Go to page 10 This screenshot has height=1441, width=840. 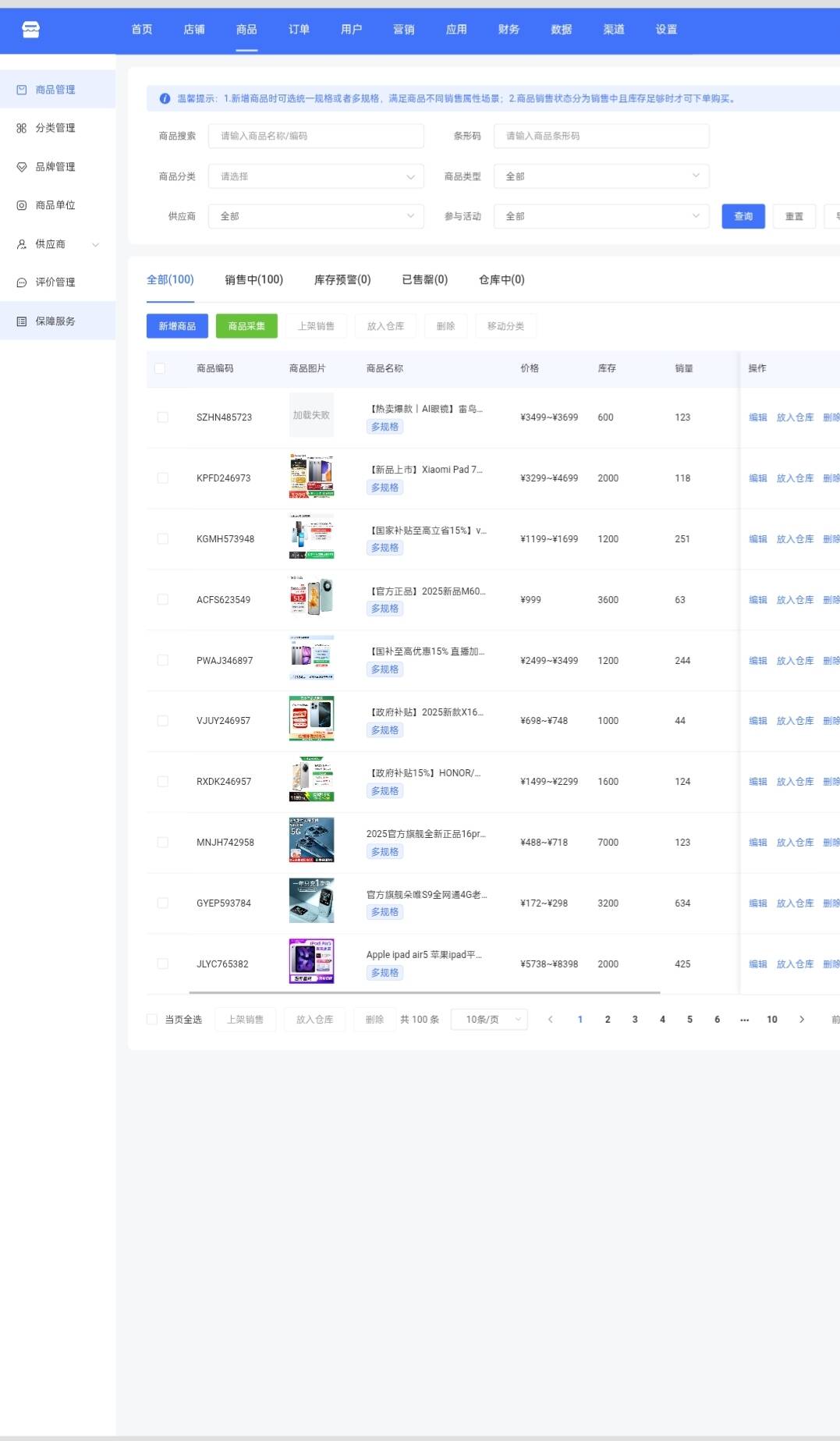pos(772,1020)
